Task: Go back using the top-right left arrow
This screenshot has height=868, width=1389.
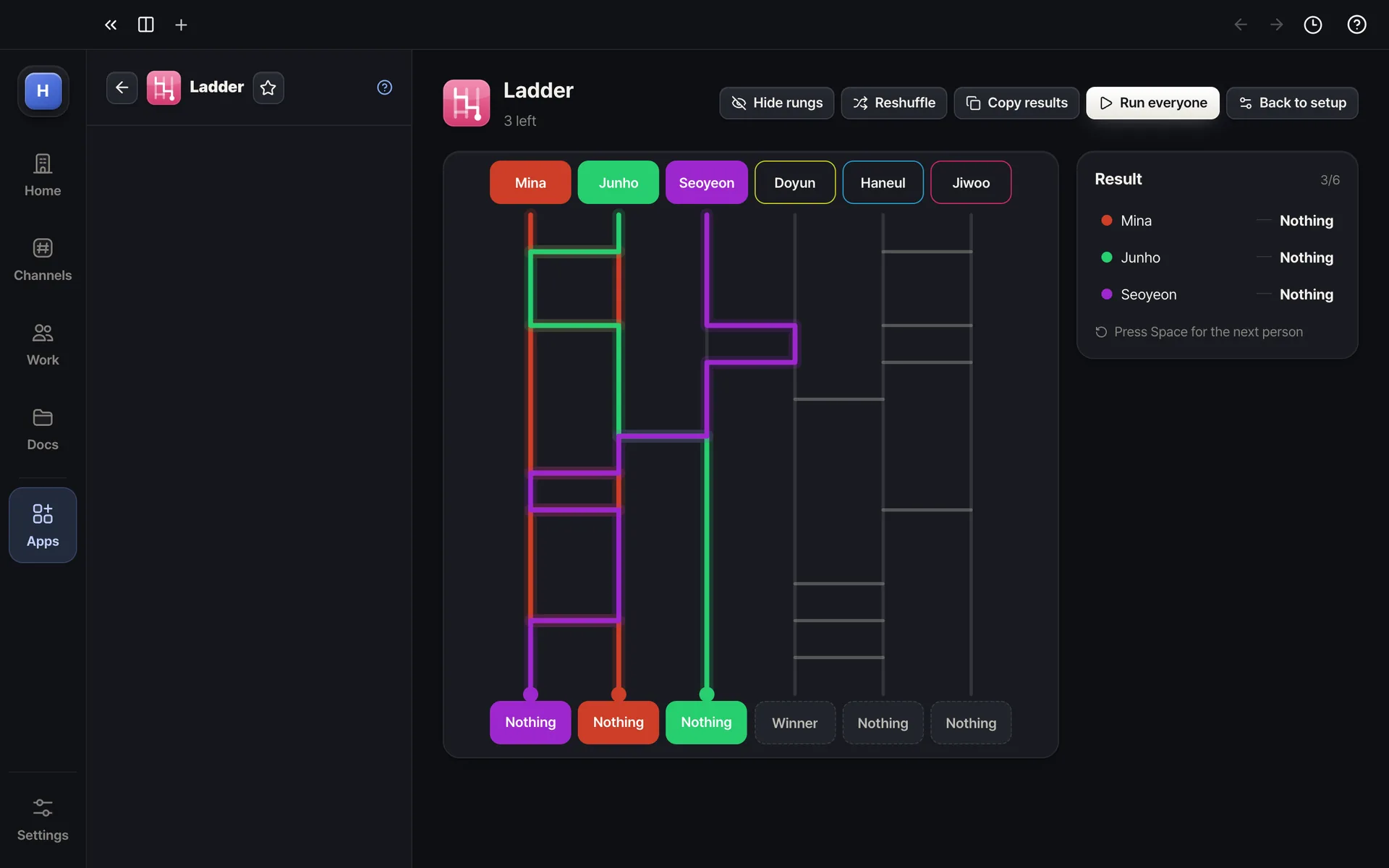Action: tap(1241, 25)
